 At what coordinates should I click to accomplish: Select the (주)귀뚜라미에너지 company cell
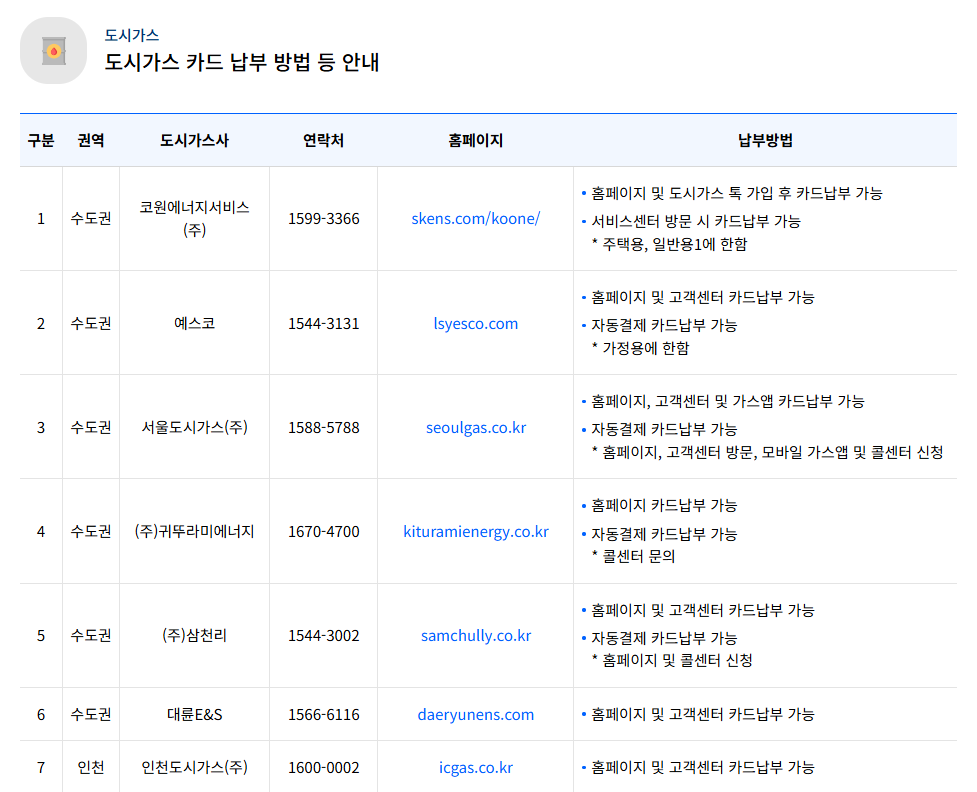[x=194, y=532]
